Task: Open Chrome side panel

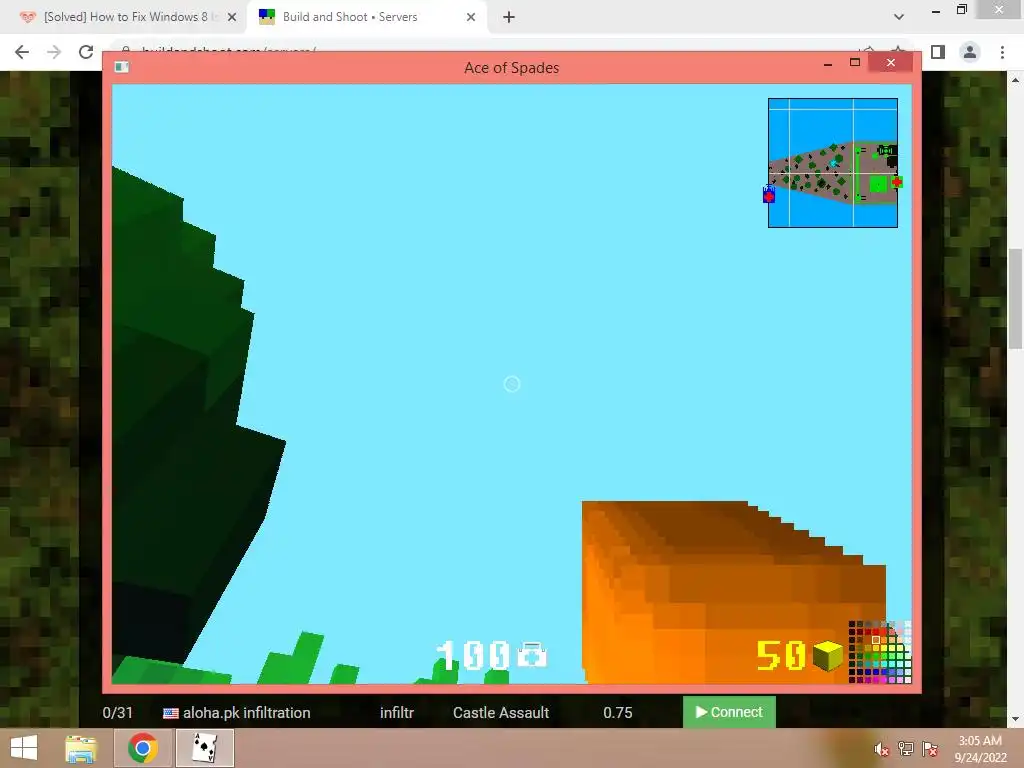Action: tap(938, 52)
